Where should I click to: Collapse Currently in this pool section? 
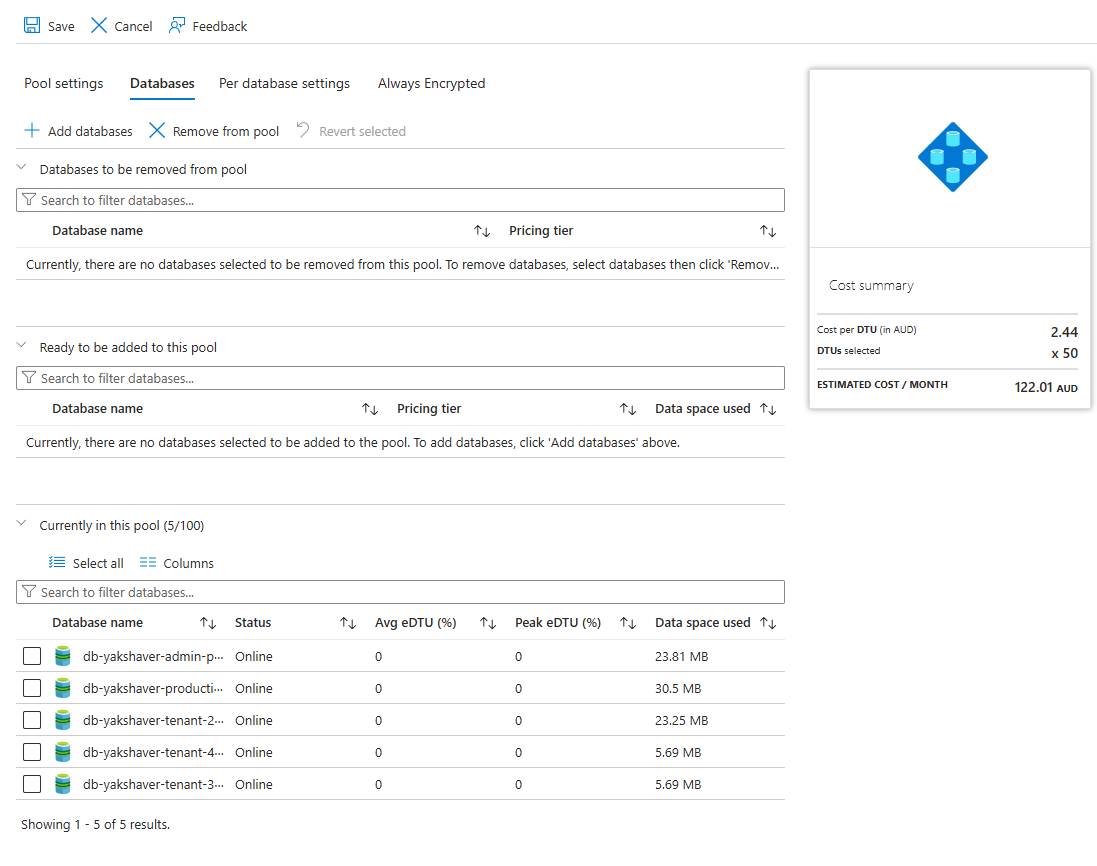point(22,525)
